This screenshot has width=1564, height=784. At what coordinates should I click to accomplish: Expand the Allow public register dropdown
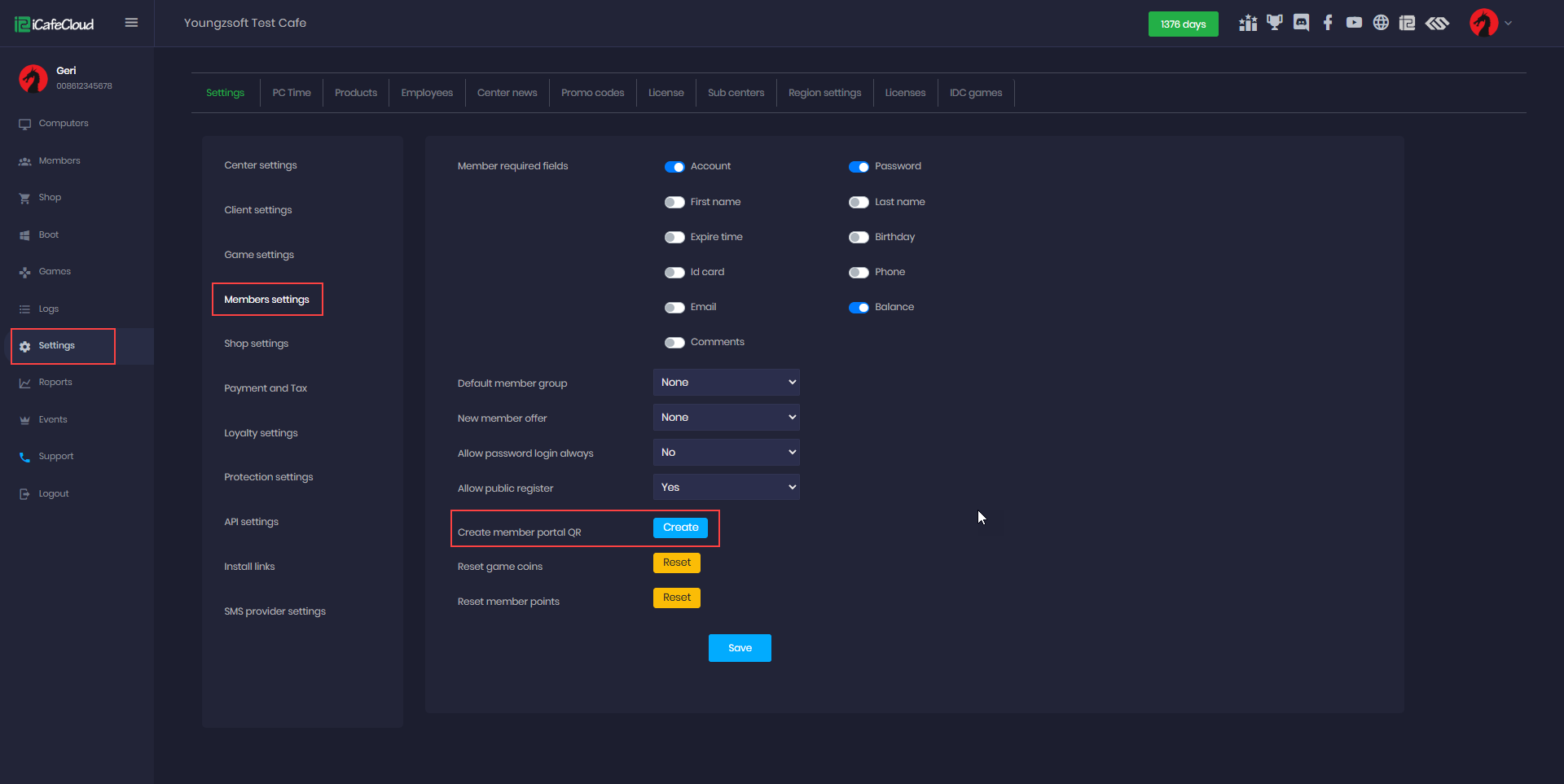pyautogui.click(x=726, y=488)
